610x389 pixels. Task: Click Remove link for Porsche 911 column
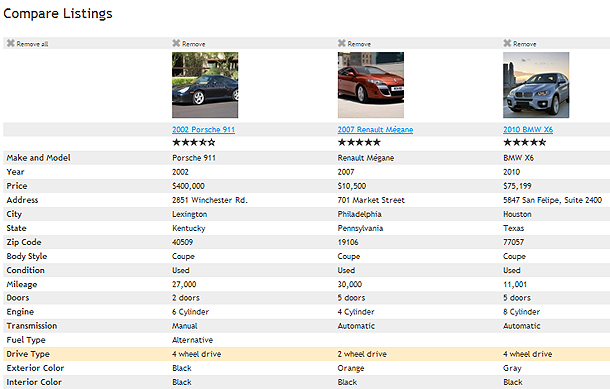[194, 44]
